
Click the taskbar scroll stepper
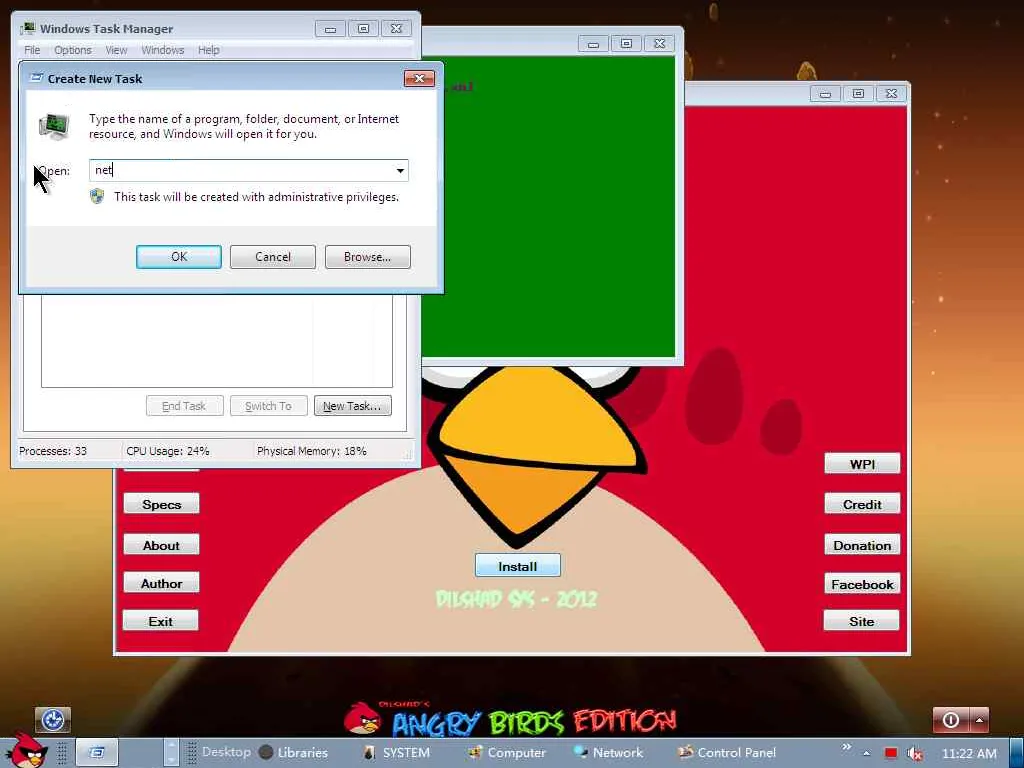tap(170, 752)
